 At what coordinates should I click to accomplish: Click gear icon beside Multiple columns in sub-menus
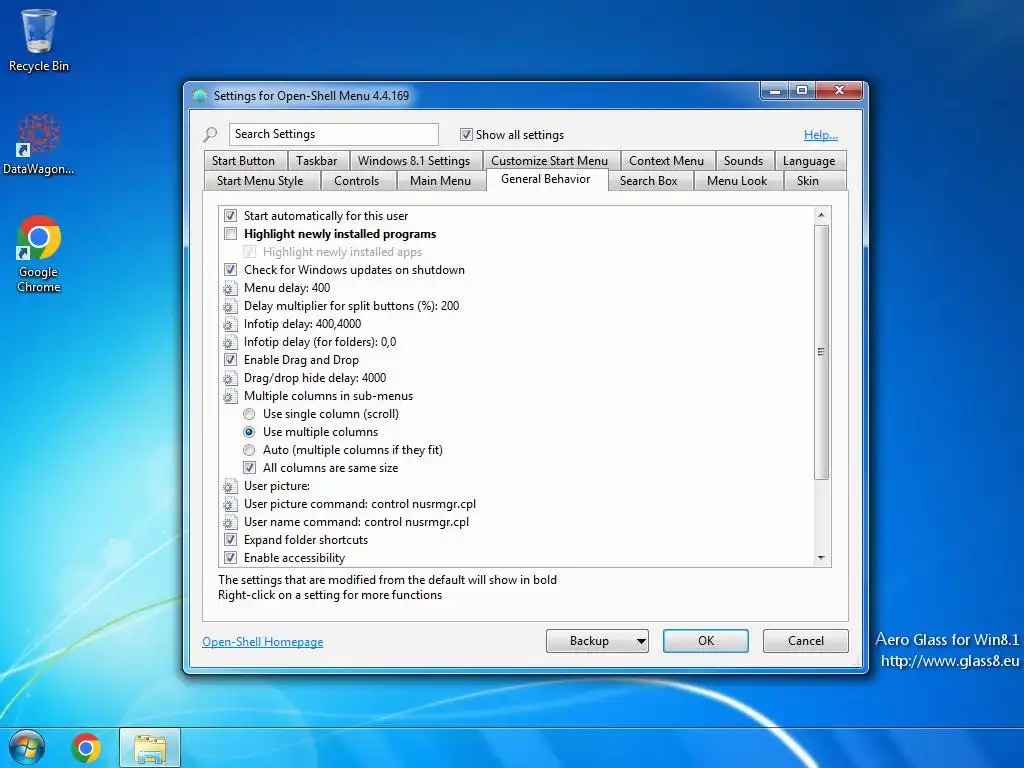click(230, 396)
